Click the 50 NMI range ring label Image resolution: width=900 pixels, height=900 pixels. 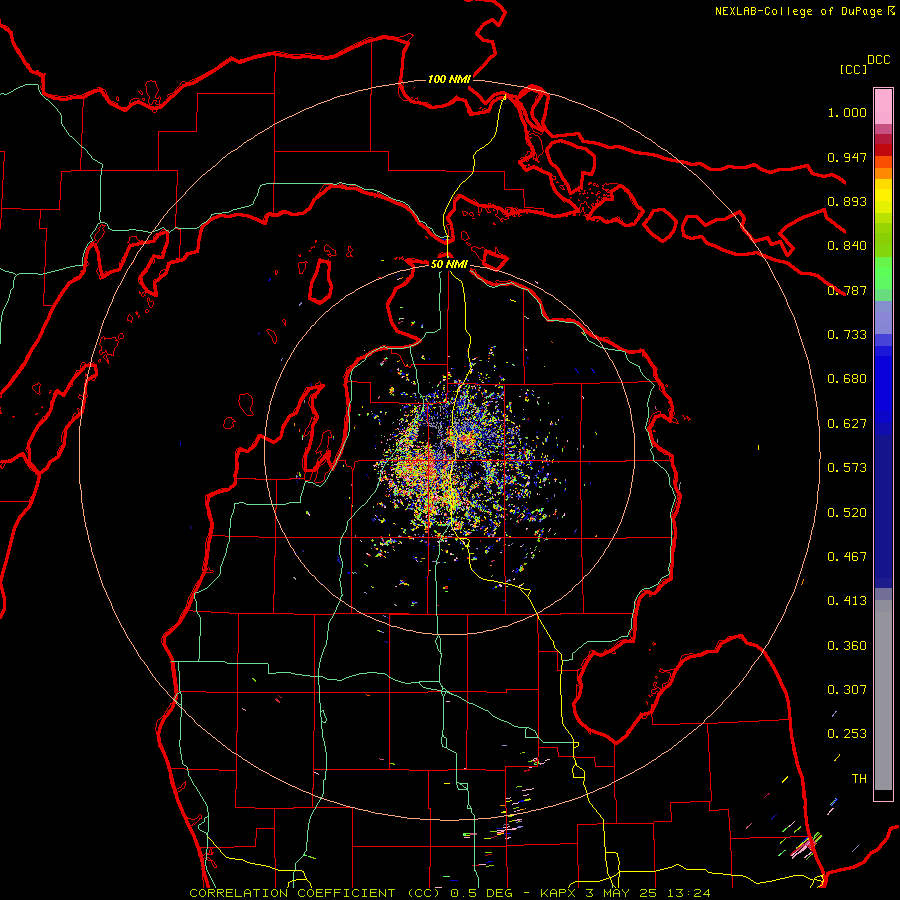(449, 264)
